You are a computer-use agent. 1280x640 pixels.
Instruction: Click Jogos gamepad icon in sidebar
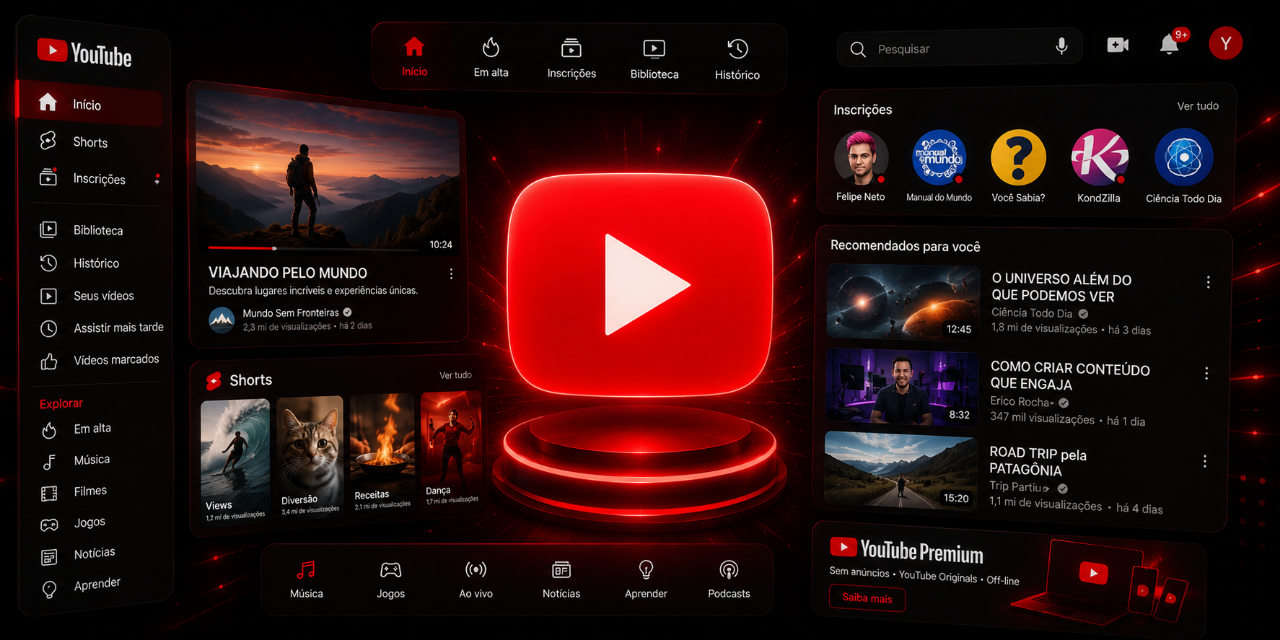(x=49, y=524)
